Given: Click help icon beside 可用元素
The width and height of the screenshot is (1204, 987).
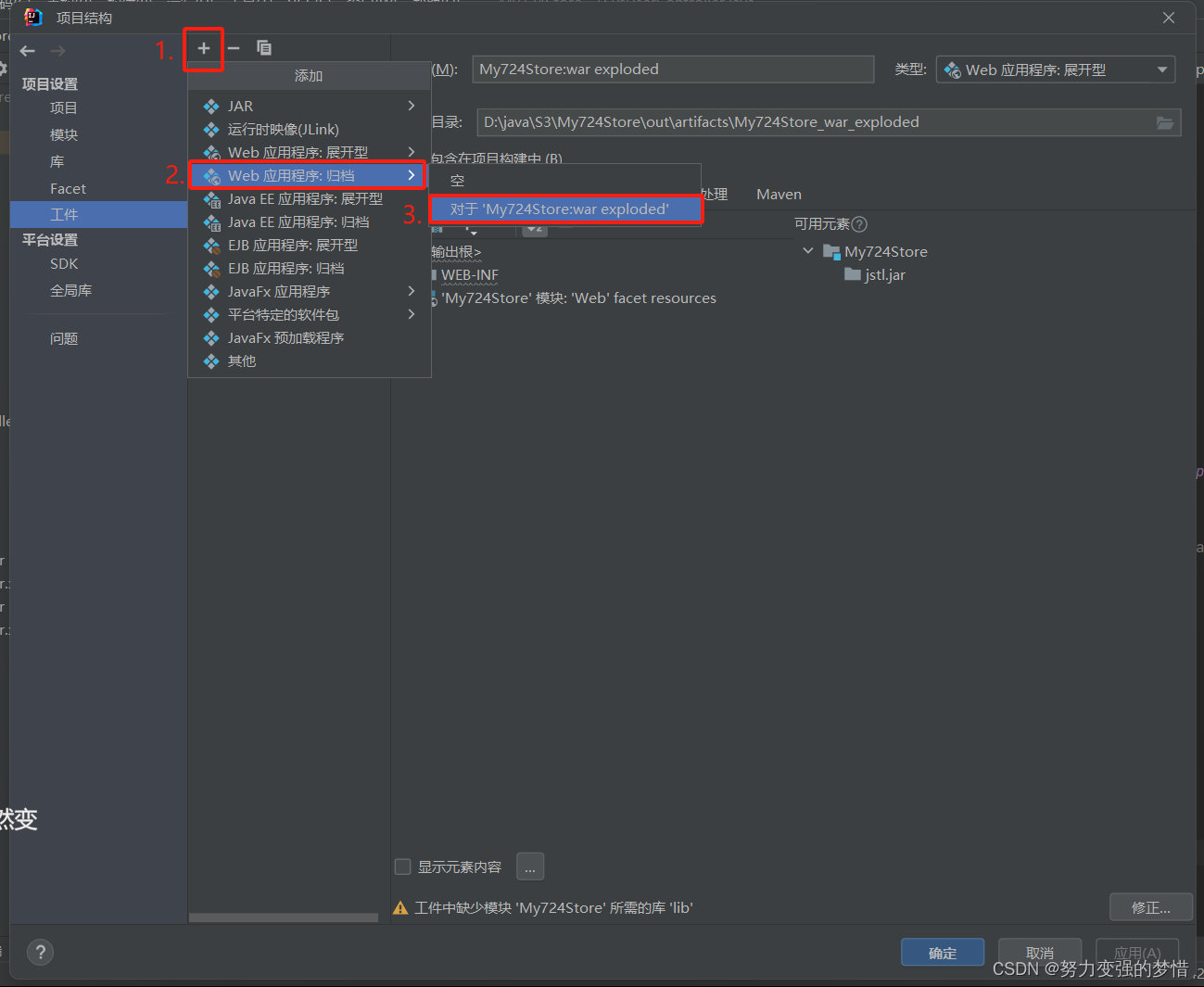Looking at the screenshot, I should 859,224.
